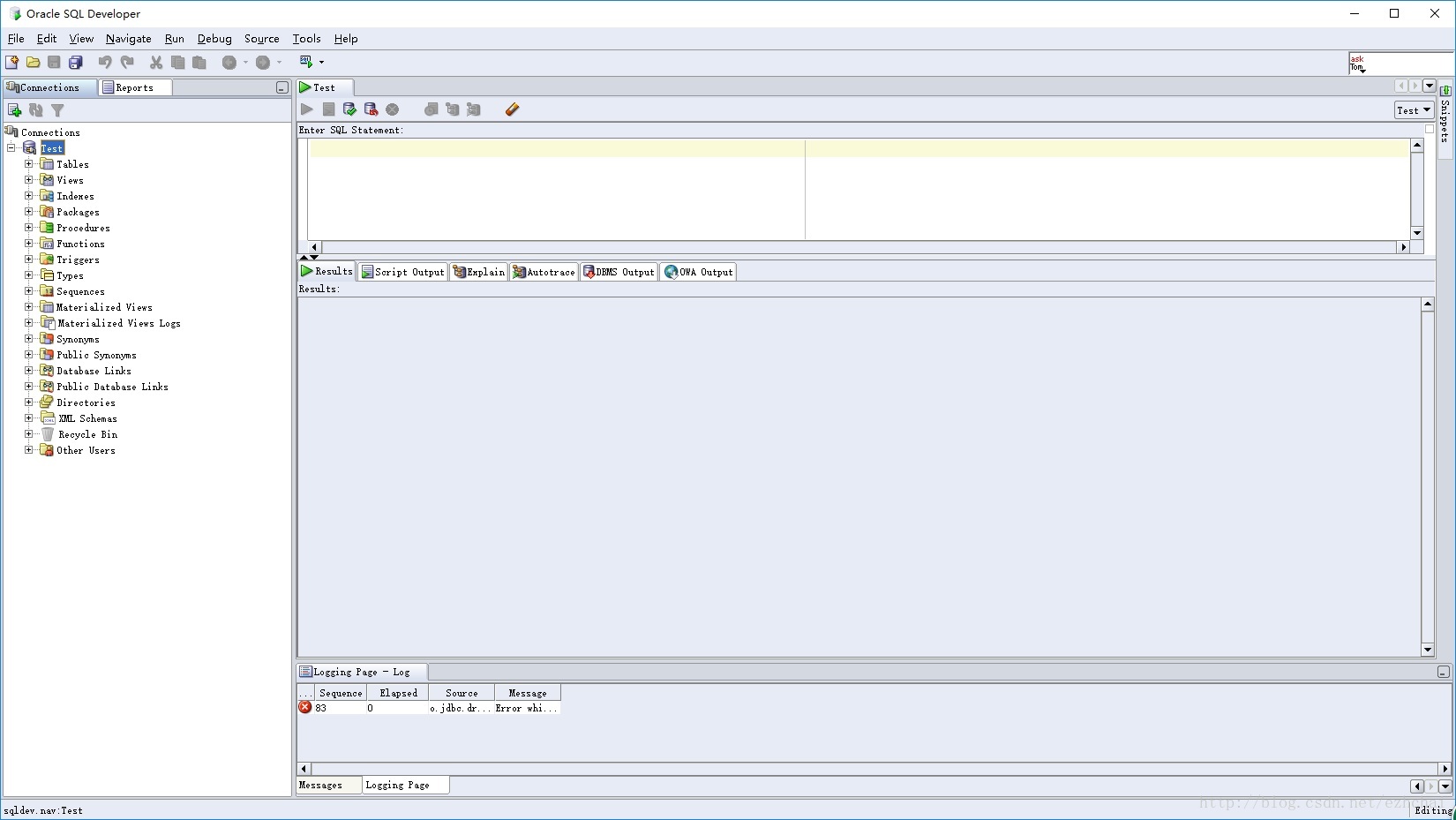Click the Sequence column header
Viewport: 1456px width, 820px height.
pos(341,693)
